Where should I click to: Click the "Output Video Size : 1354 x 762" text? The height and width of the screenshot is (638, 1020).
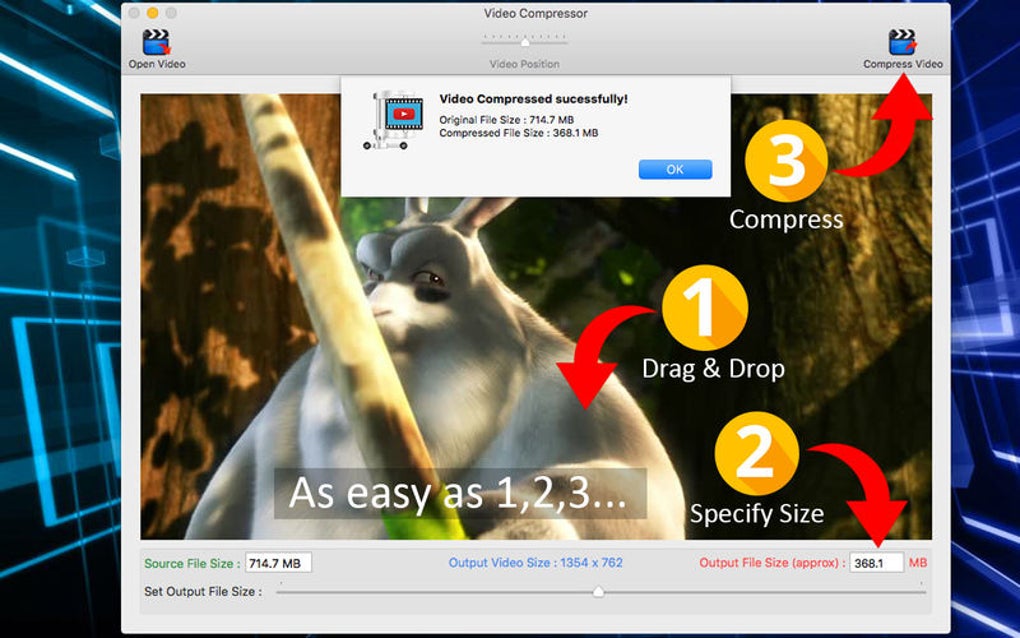pyautogui.click(x=535, y=563)
